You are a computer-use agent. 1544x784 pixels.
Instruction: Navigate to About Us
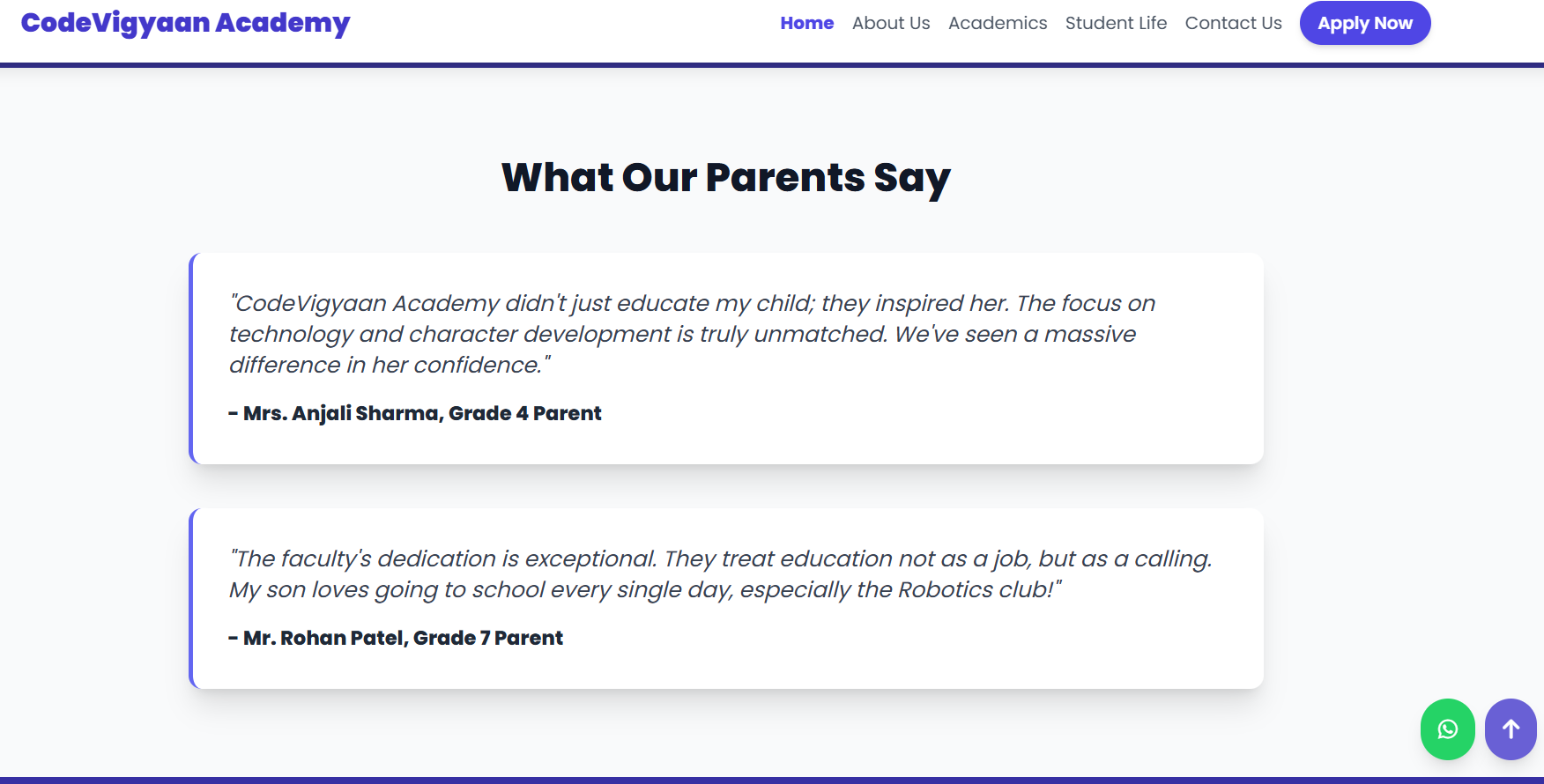(890, 23)
